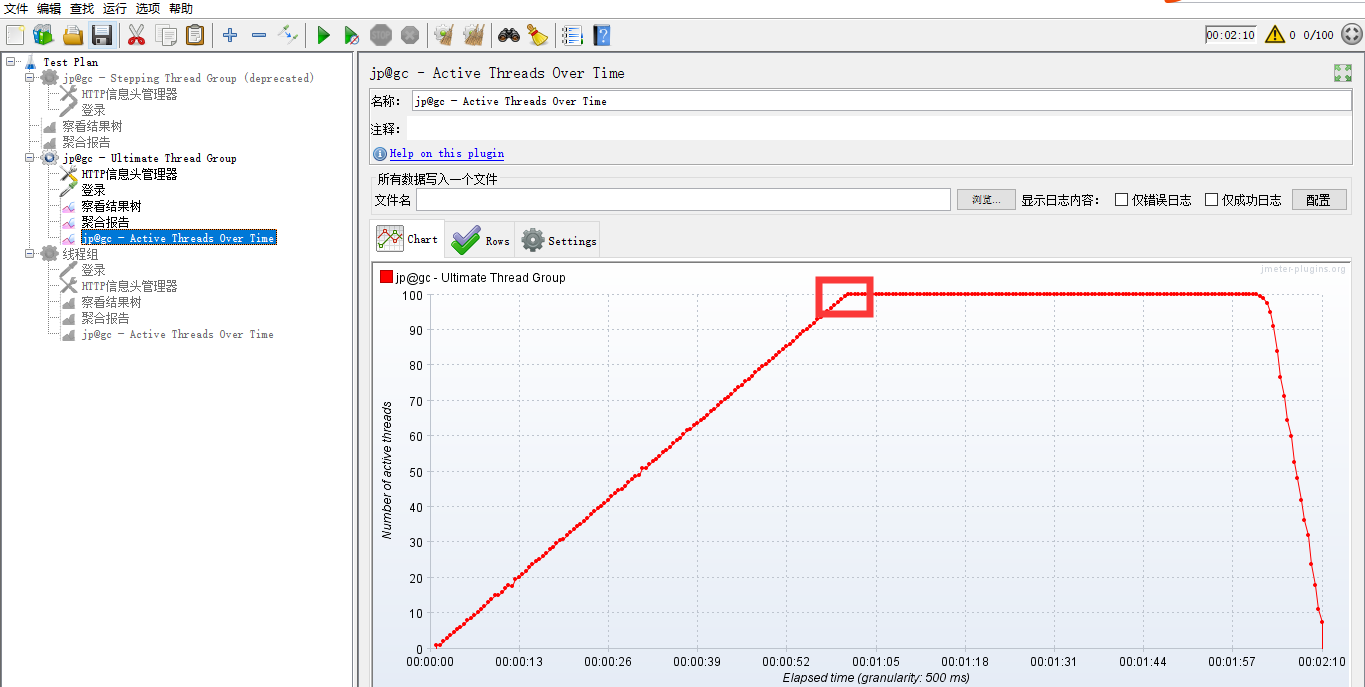The height and width of the screenshot is (687, 1365).
Task: Create a new test plan via toolbar icon
Action: pyautogui.click(x=15, y=35)
